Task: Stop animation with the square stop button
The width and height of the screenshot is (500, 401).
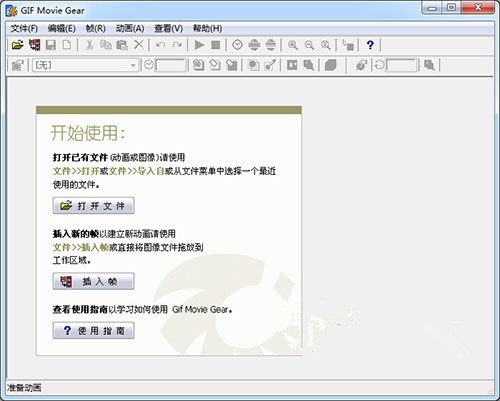Action: pos(216,45)
